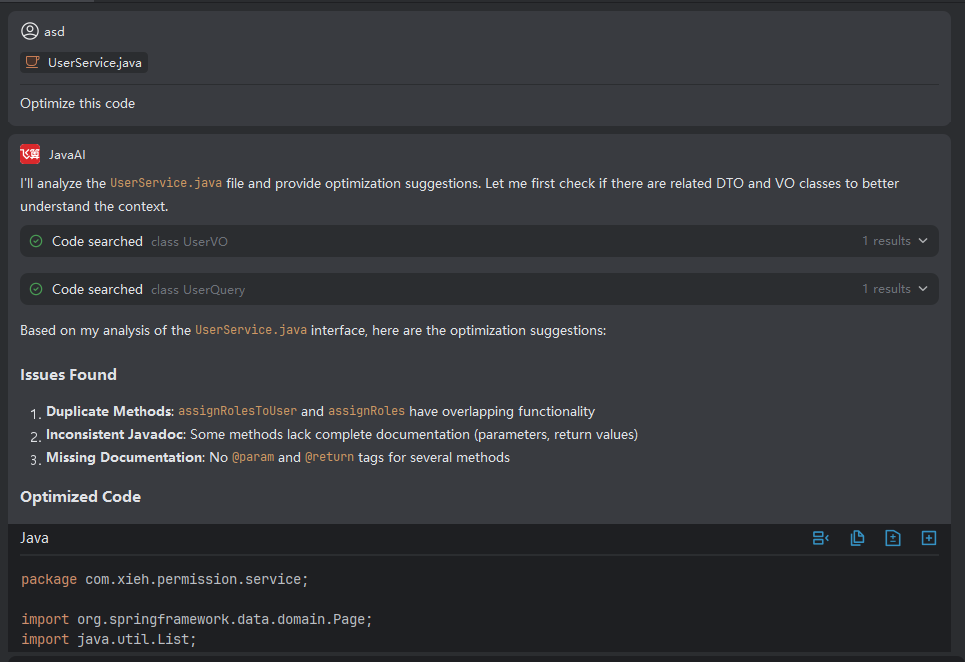
Task: Click the red JavaAI logo icon
Action: (30, 154)
